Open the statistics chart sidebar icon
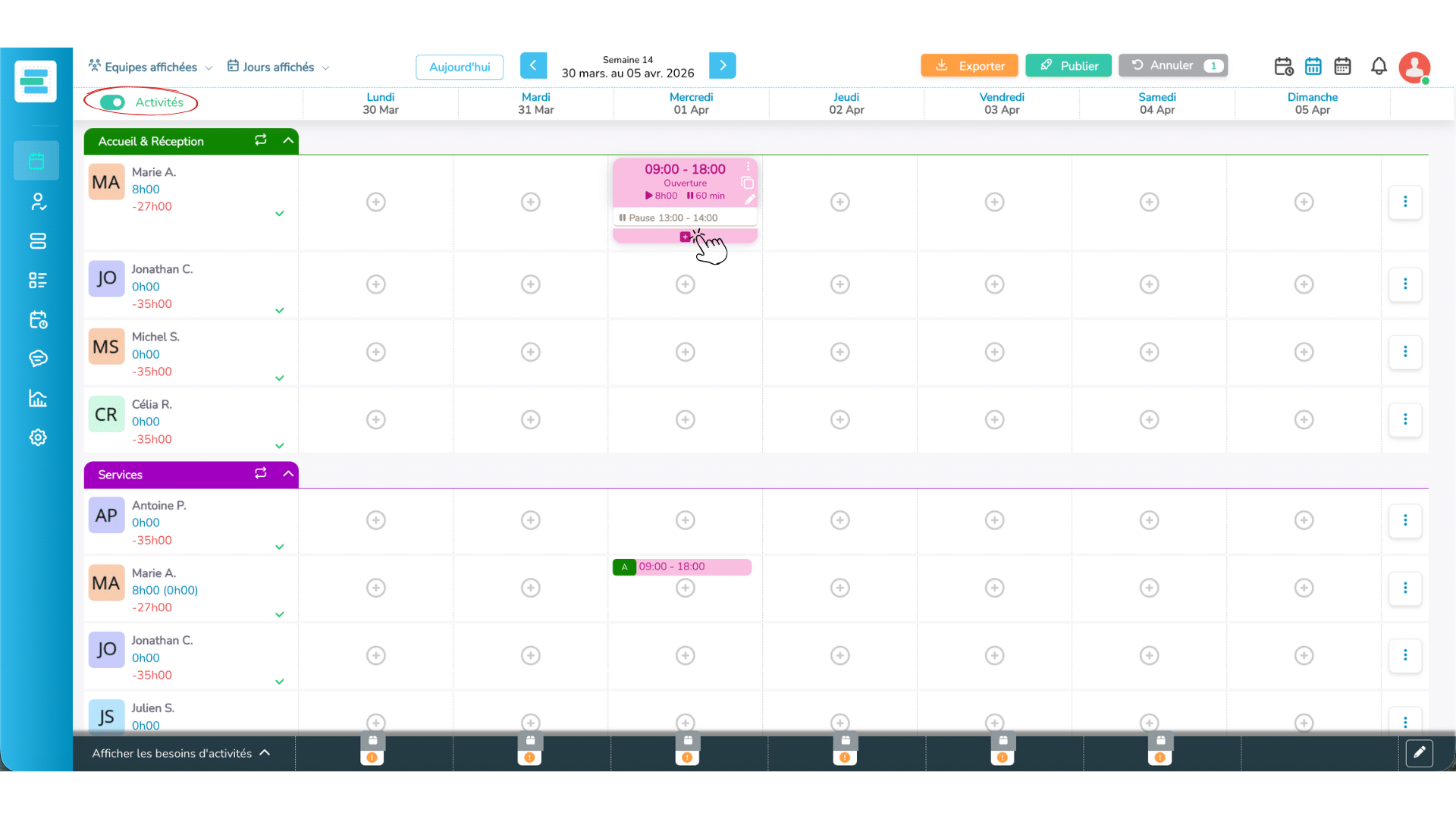Image resolution: width=1456 pixels, height=819 pixels. pyautogui.click(x=38, y=398)
